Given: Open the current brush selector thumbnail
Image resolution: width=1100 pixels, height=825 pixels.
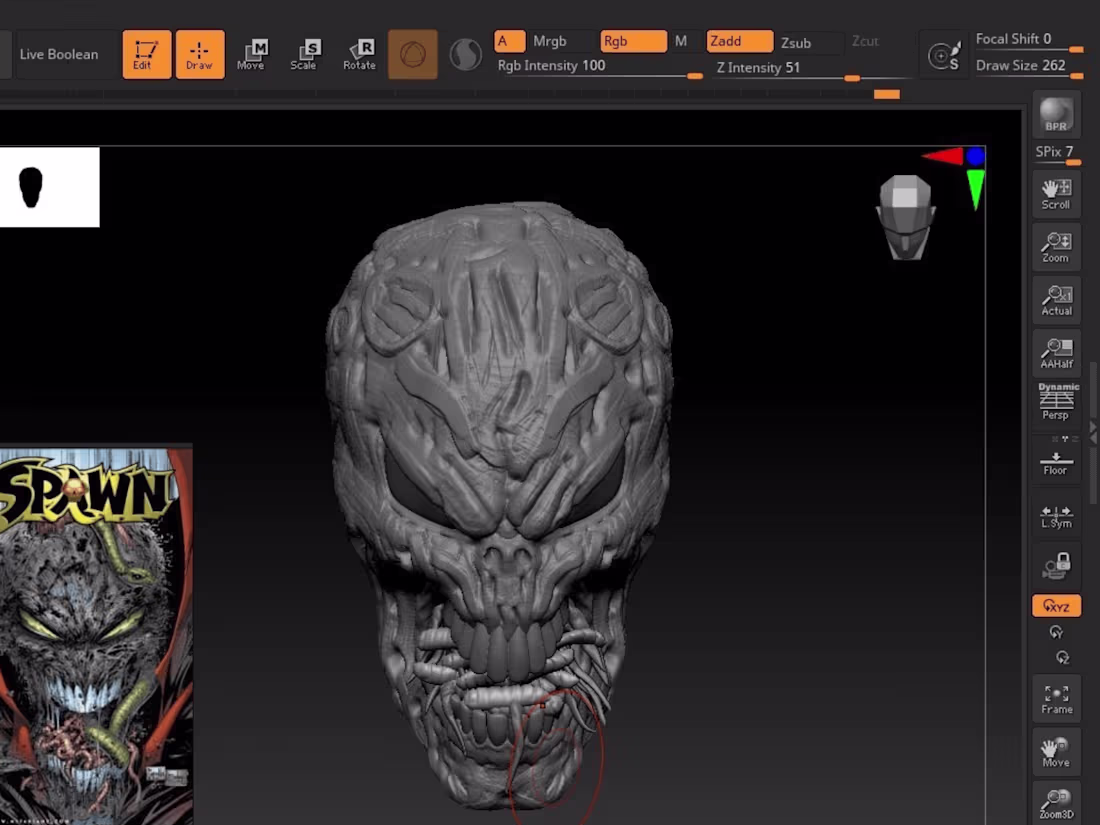Looking at the screenshot, I should (x=413, y=54).
